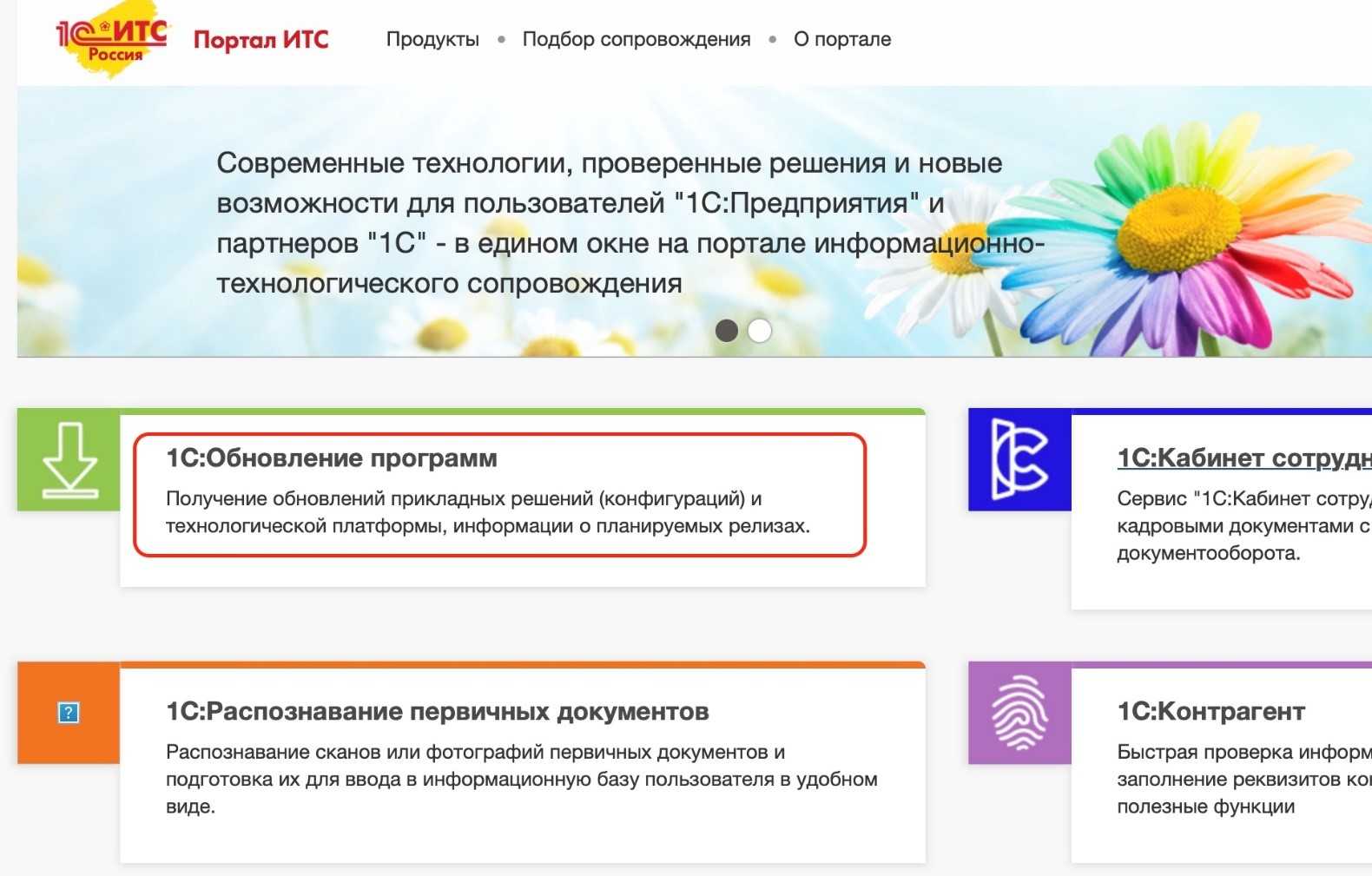Open the 1С:Кабинет сотрудника link
This screenshot has height=876, width=1372.
(1244, 458)
